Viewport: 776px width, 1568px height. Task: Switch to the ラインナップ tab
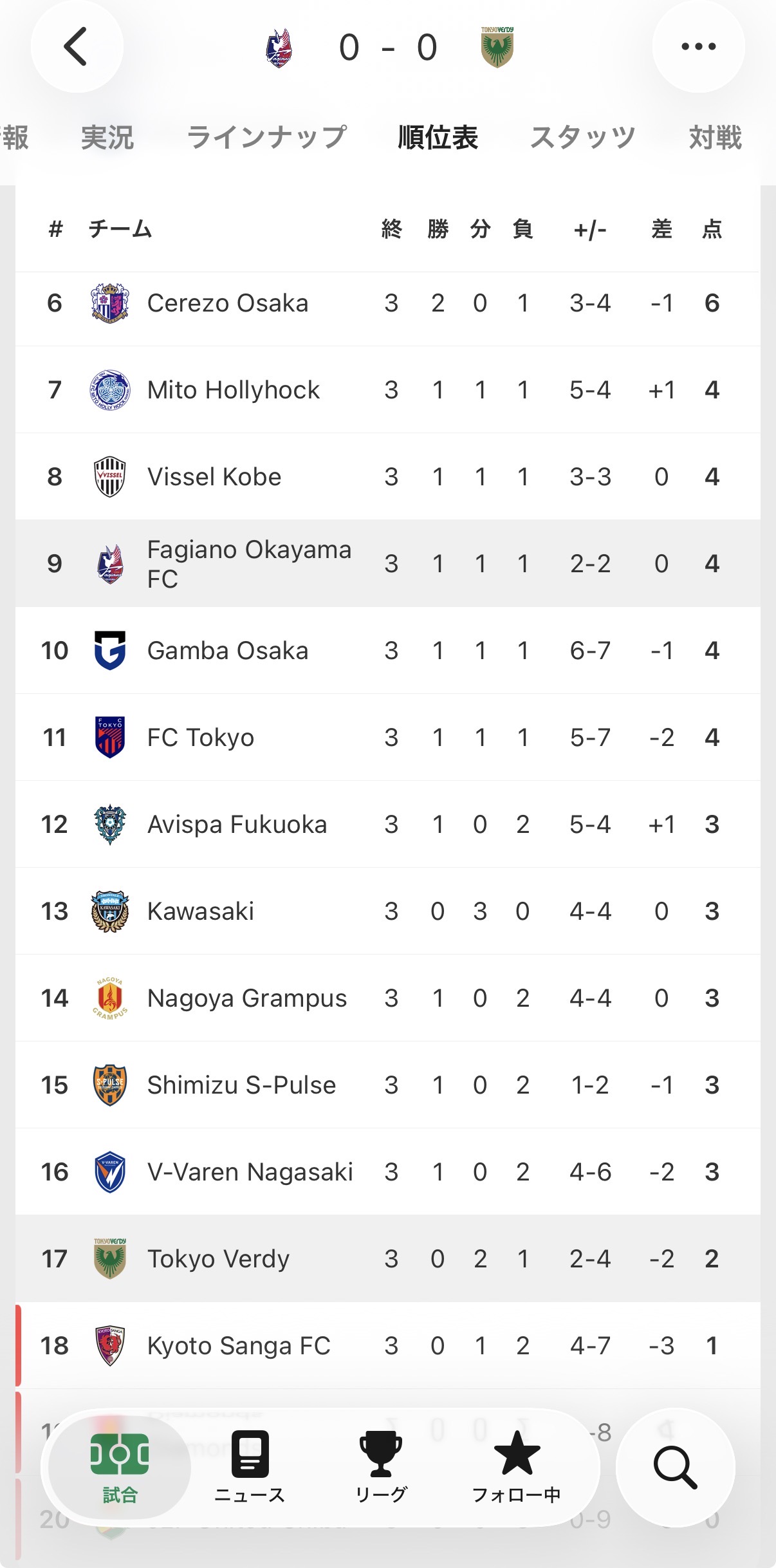tap(267, 137)
